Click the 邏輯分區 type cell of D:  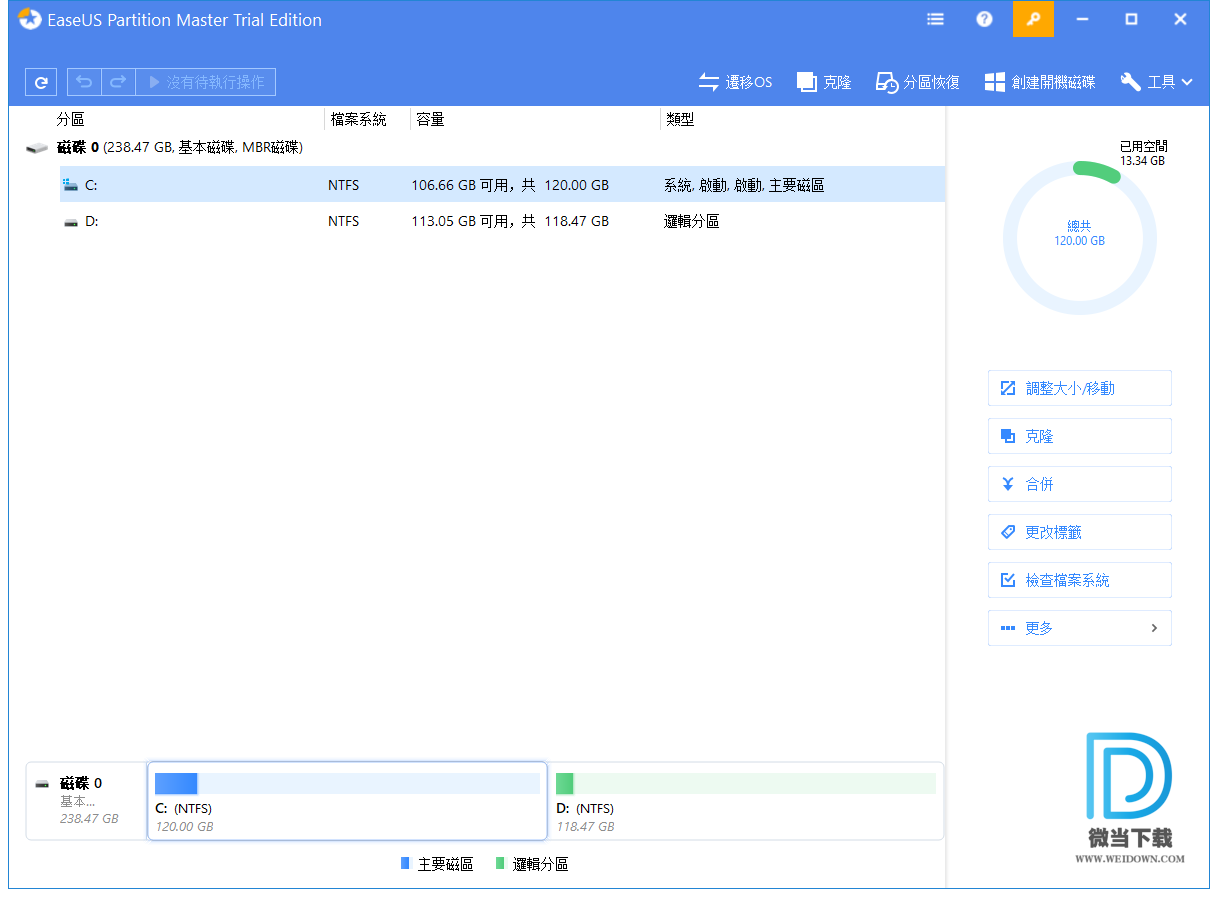[691, 221]
